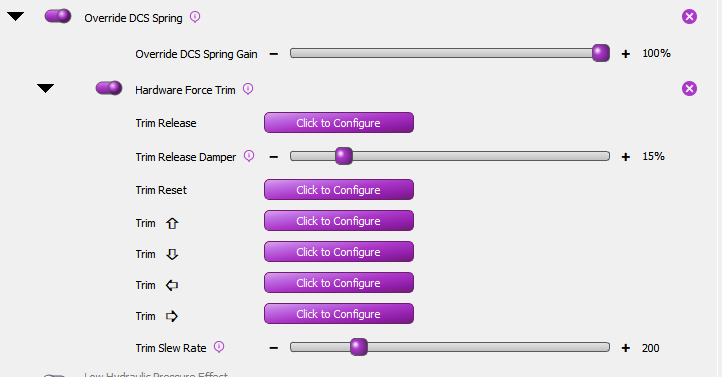722x377 pixels.
Task: Configure the Trim up arrow binding
Action: click(339, 221)
